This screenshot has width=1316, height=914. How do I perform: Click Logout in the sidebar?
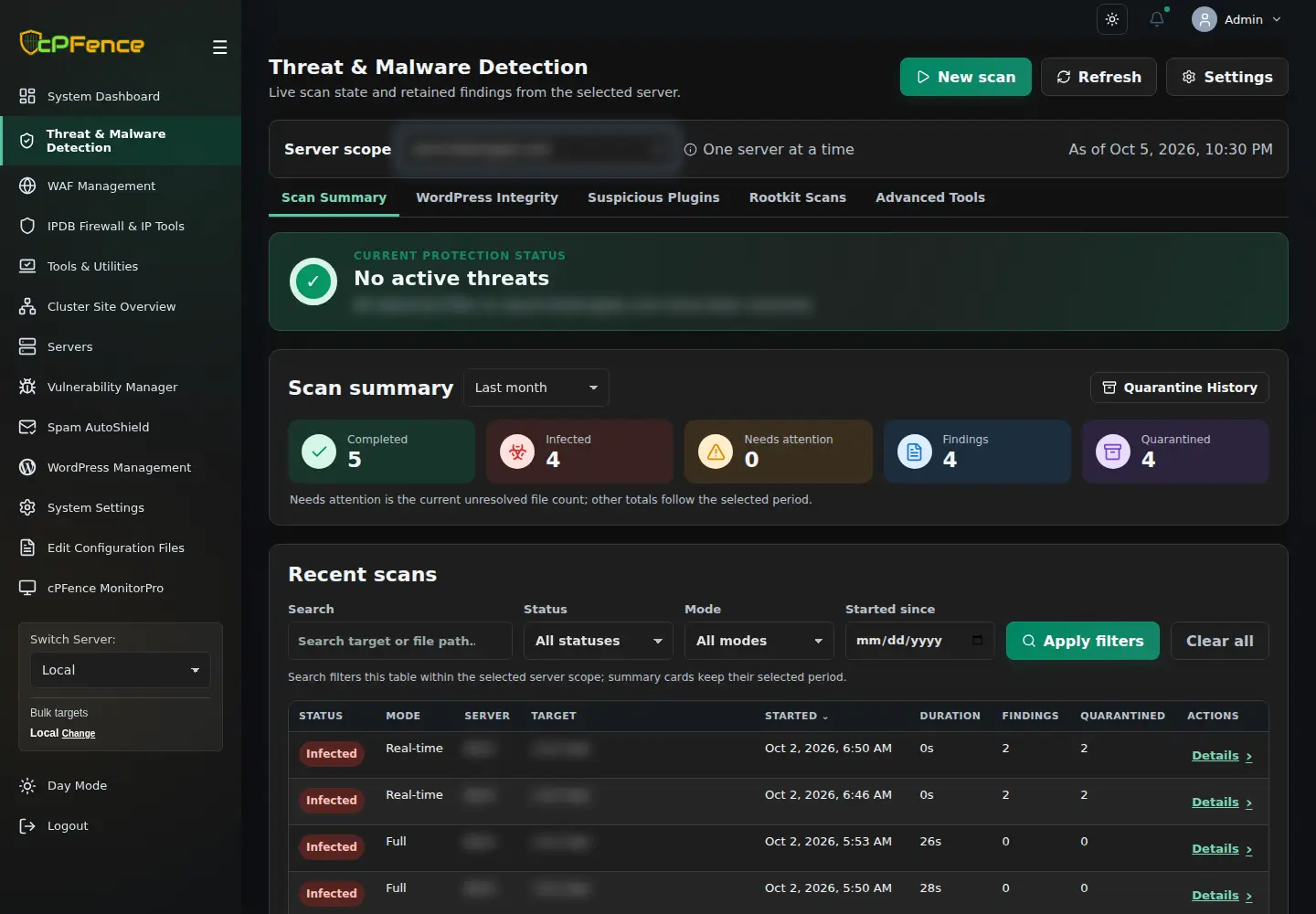(55, 826)
